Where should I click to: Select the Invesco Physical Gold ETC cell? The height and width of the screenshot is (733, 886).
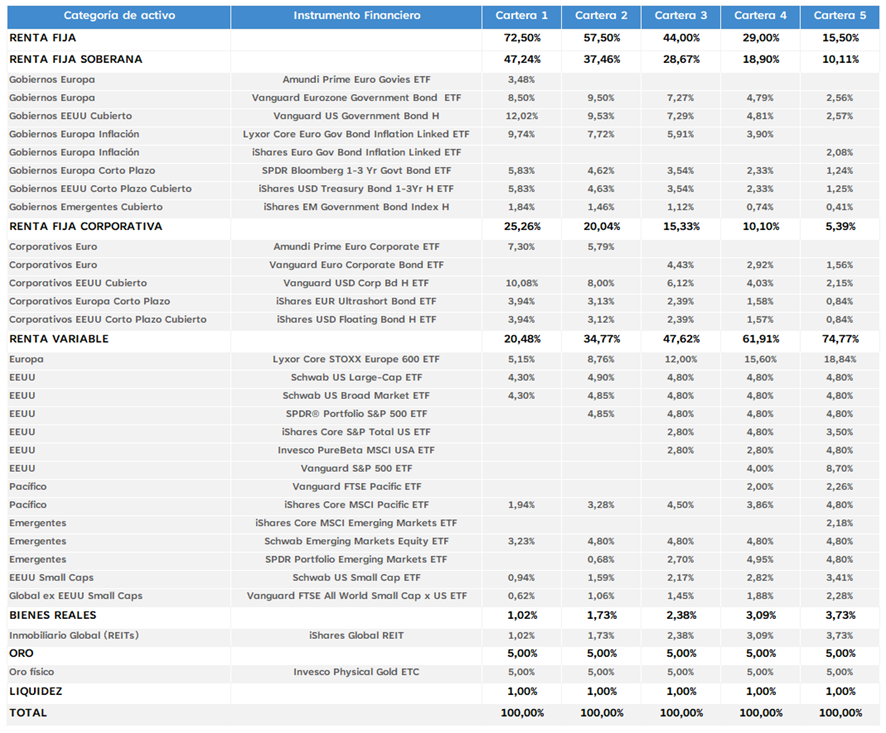[357, 672]
